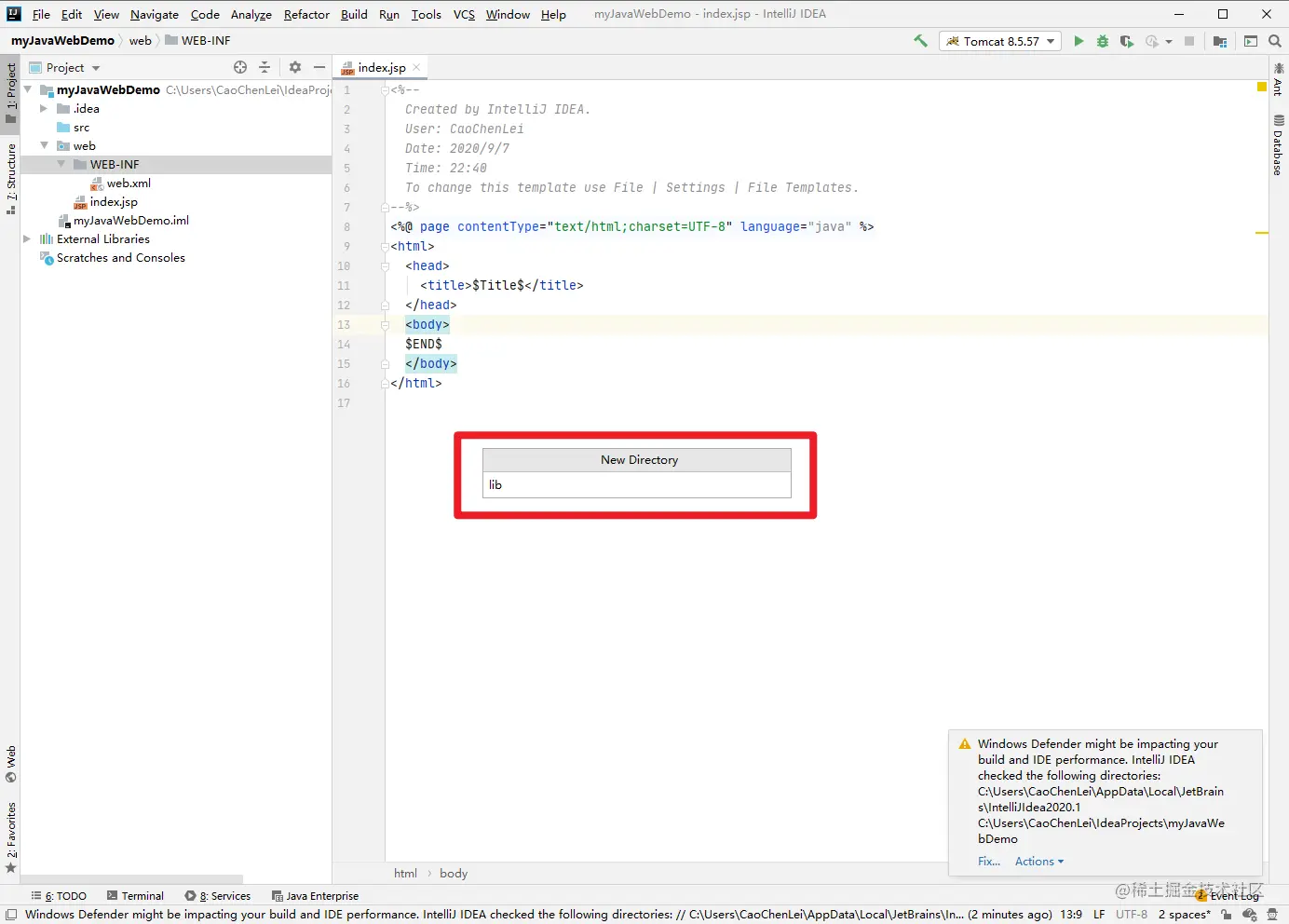
Task: Open the Refactor menu
Action: (x=306, y=14)
